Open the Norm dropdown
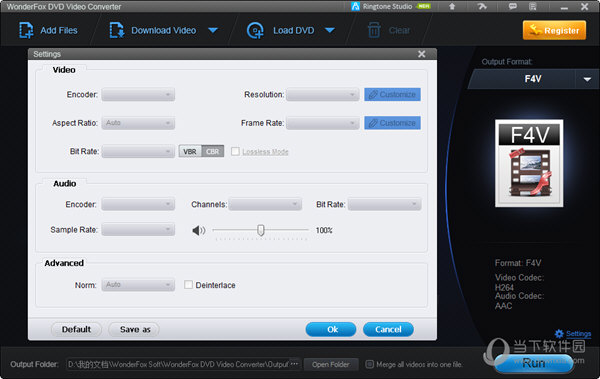The image size is (600, 379). [138, 285]
